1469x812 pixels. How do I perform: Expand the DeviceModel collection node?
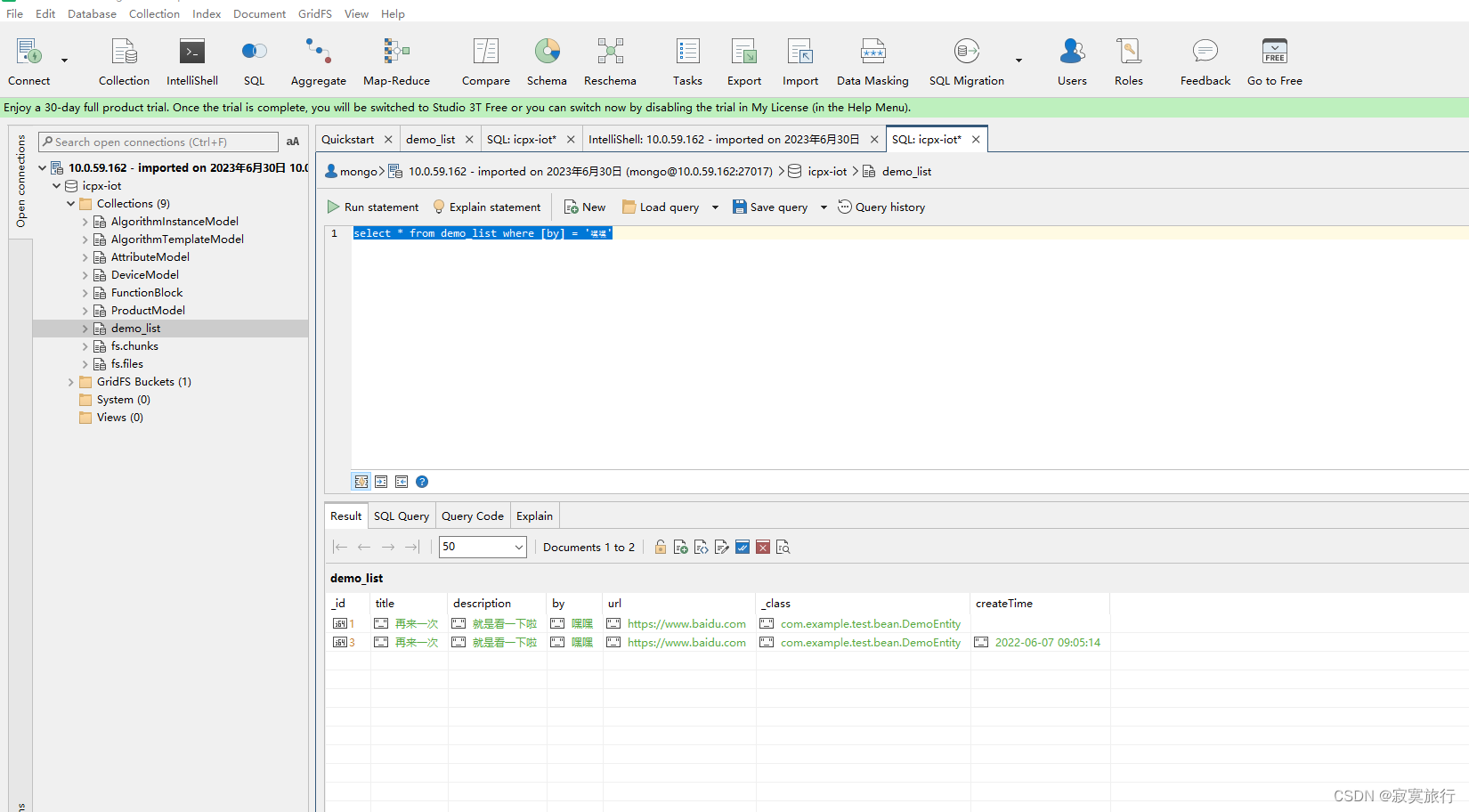[85, 274]
